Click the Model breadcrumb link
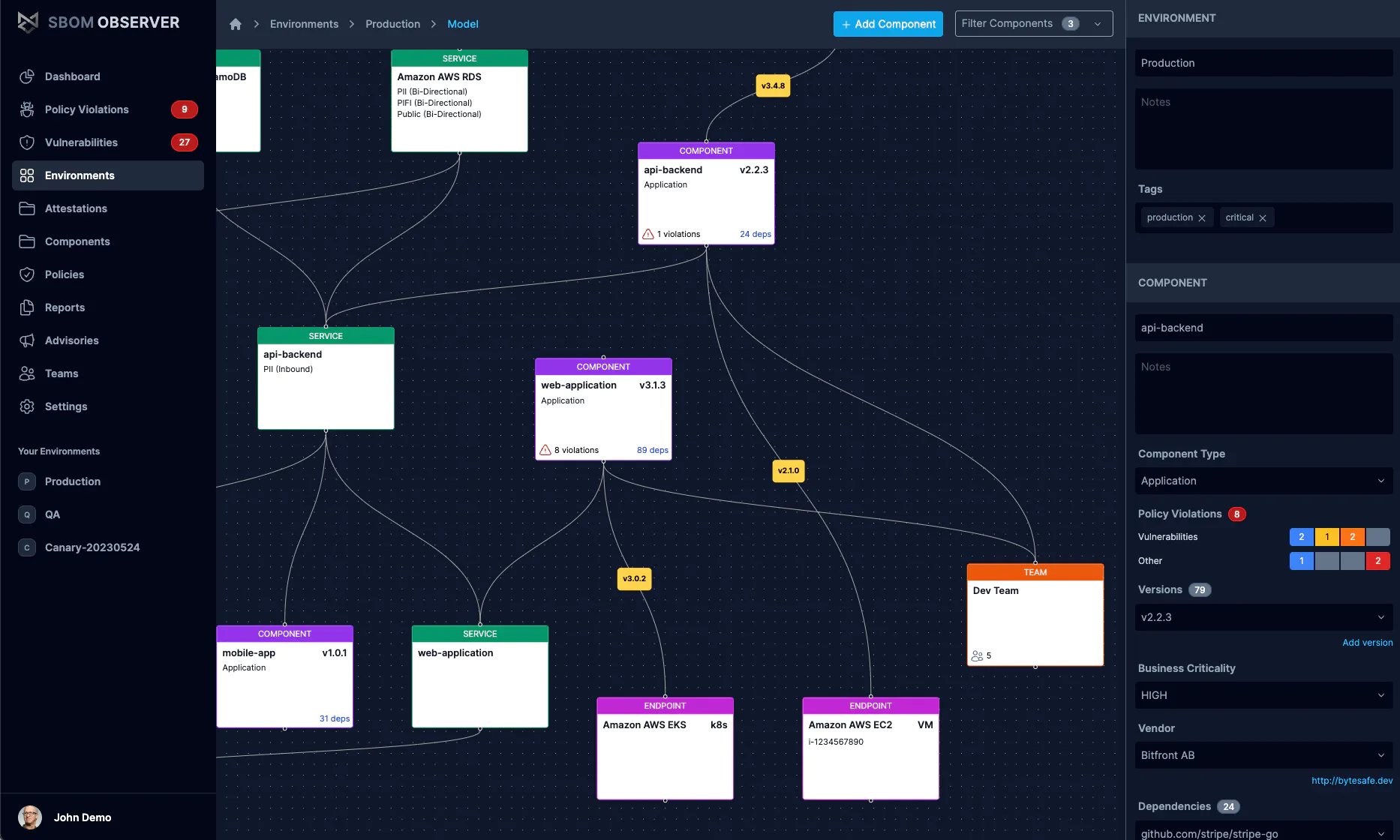The image size is (1400, 840). click(463, 24)
